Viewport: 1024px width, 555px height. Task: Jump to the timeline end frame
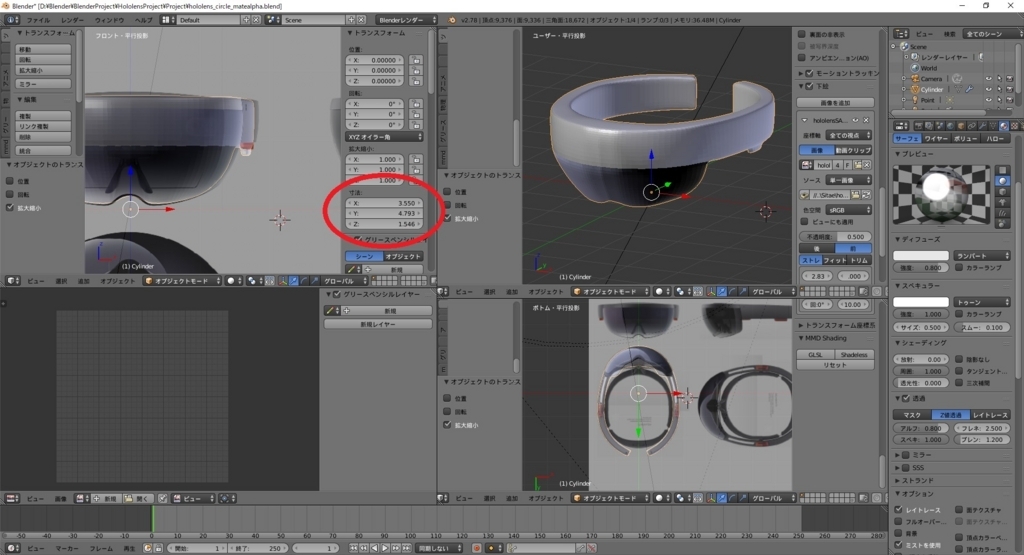(406, 548)
